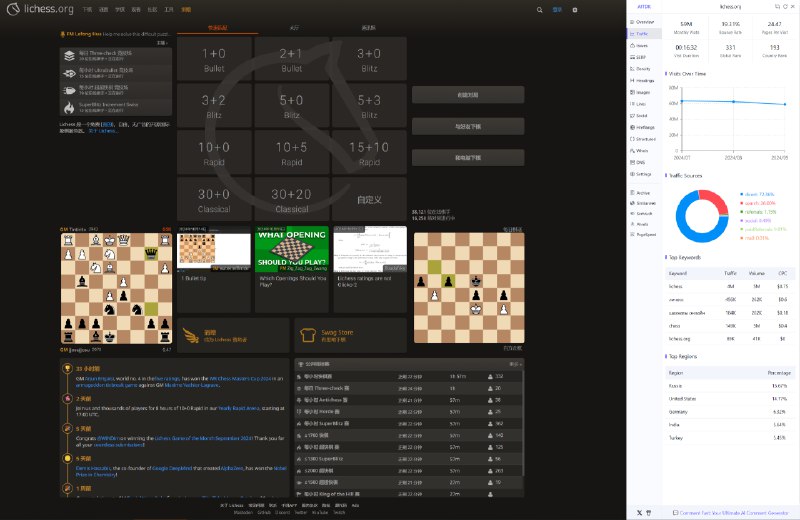This screenshot has height=520, width=800.
Task: Click the lichess row in Top Keywords
Action: tap(729, 287)
